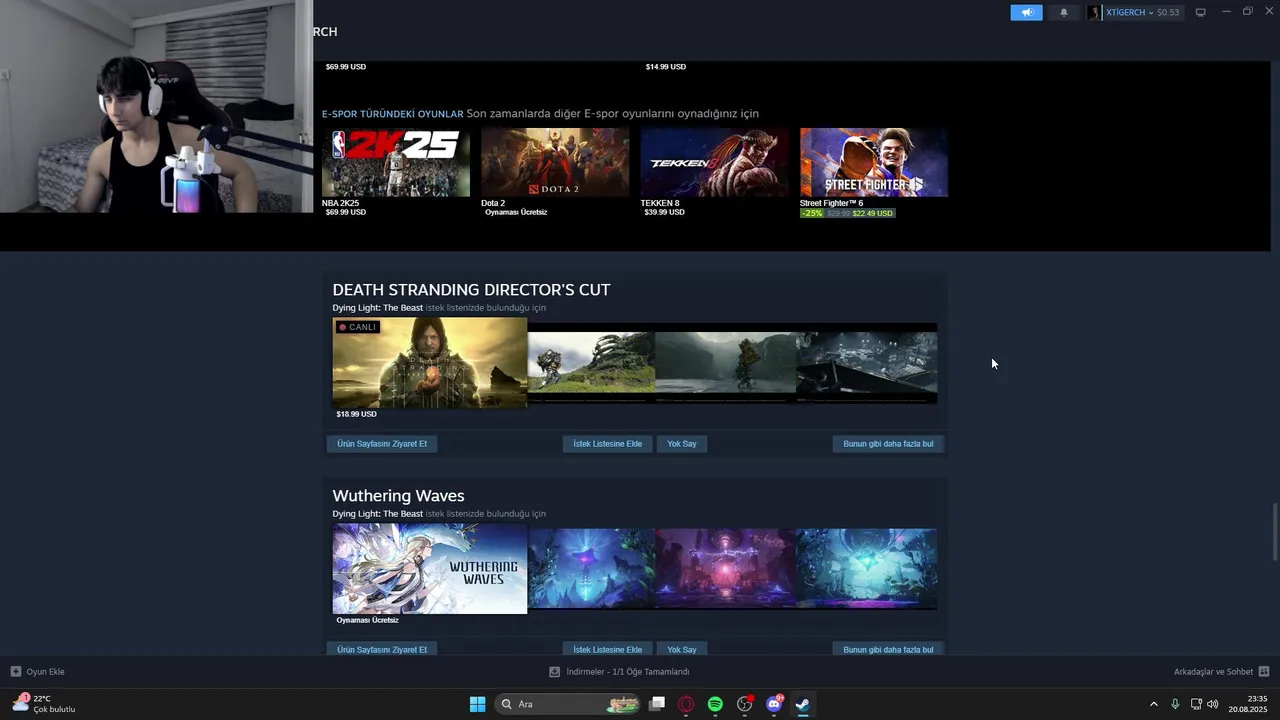Ignore Wuthering Waves with 'Yok Say'
The width and height of the screenshot is (1280, 720).
click(682, 649)
